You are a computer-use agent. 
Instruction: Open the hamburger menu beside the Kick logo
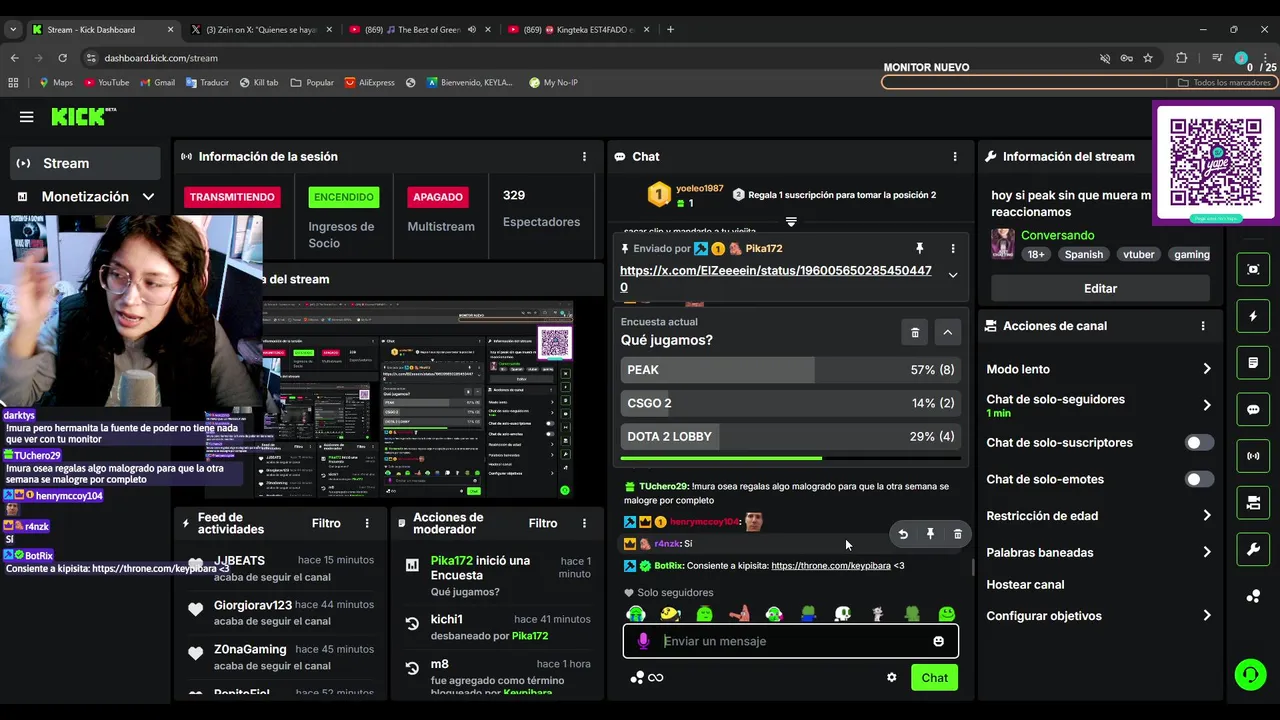[x=27, y=117]
